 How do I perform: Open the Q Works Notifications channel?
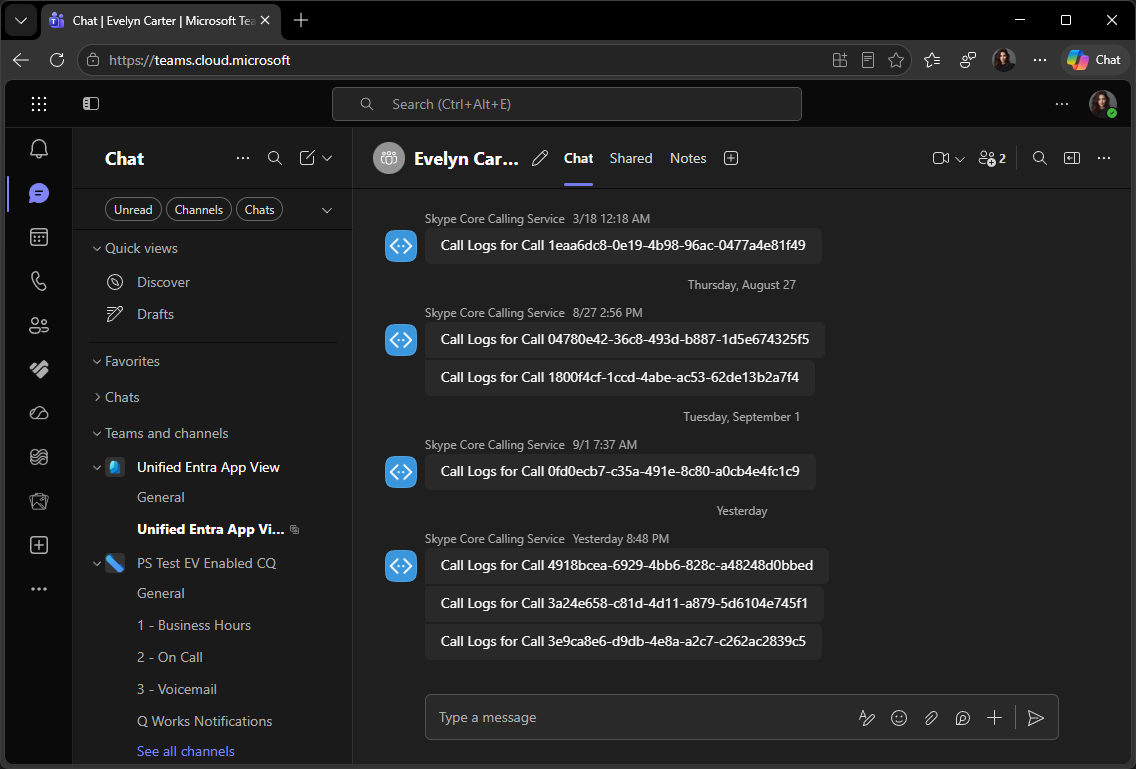click(x=204, y=720)
